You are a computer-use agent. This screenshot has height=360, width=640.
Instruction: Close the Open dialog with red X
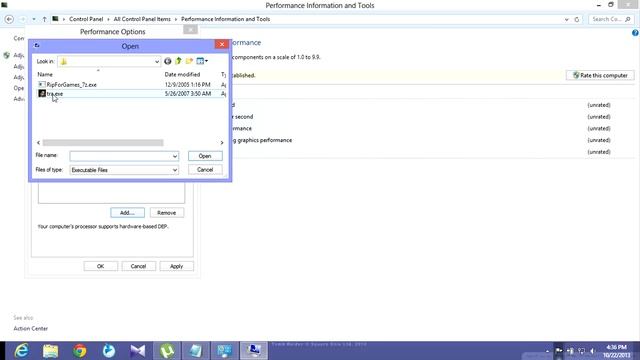222,44
